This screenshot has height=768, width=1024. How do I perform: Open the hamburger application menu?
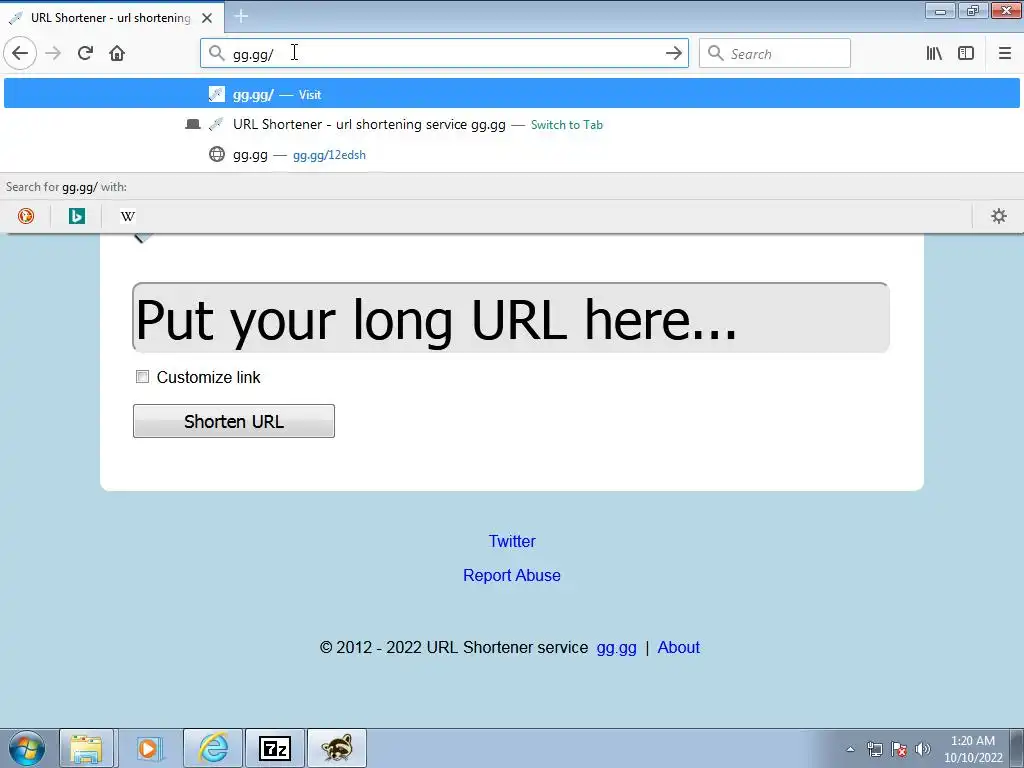[1004, 53]
